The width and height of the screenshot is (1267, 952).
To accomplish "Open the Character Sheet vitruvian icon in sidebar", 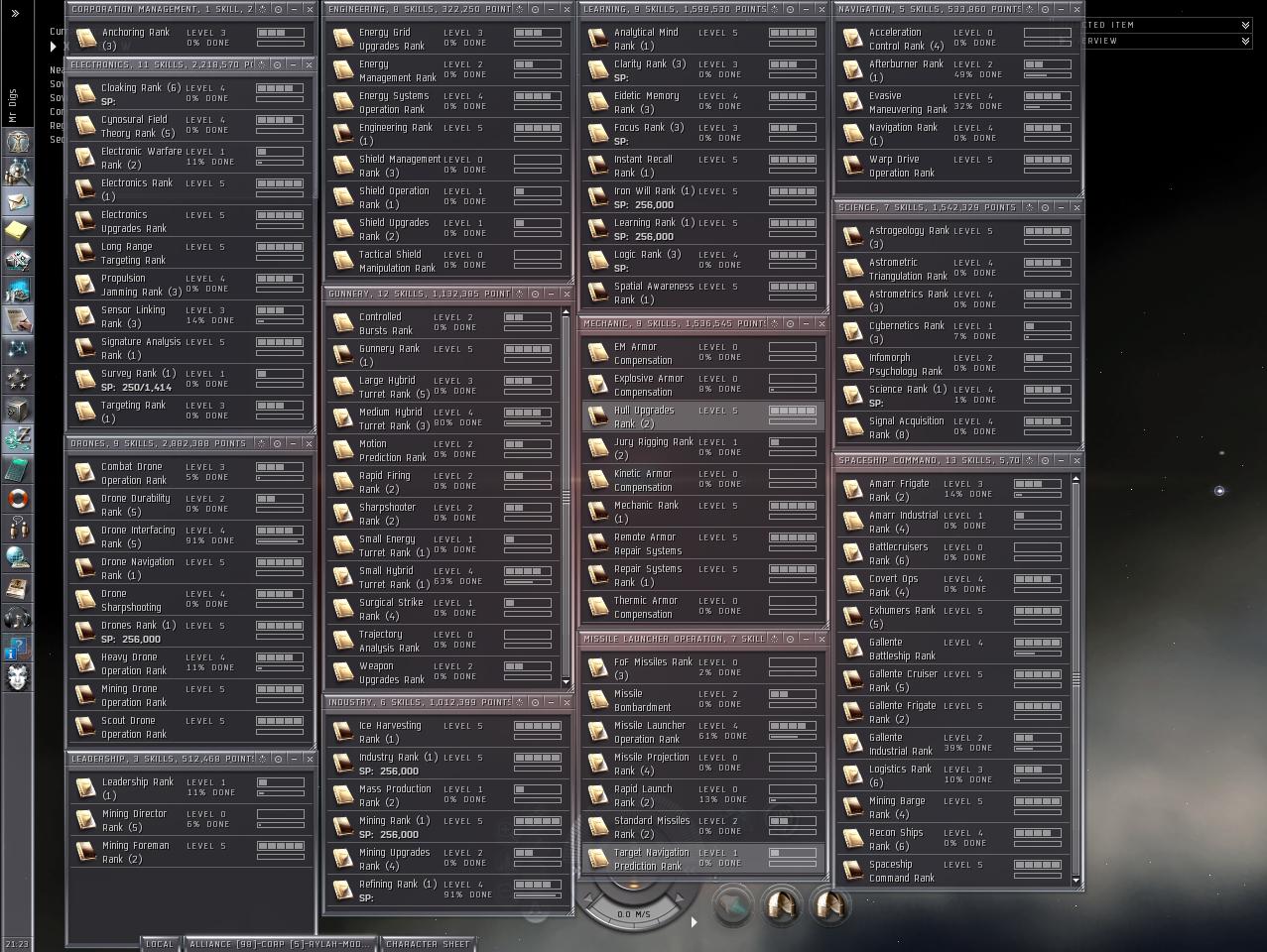I will tap(18, 142).
